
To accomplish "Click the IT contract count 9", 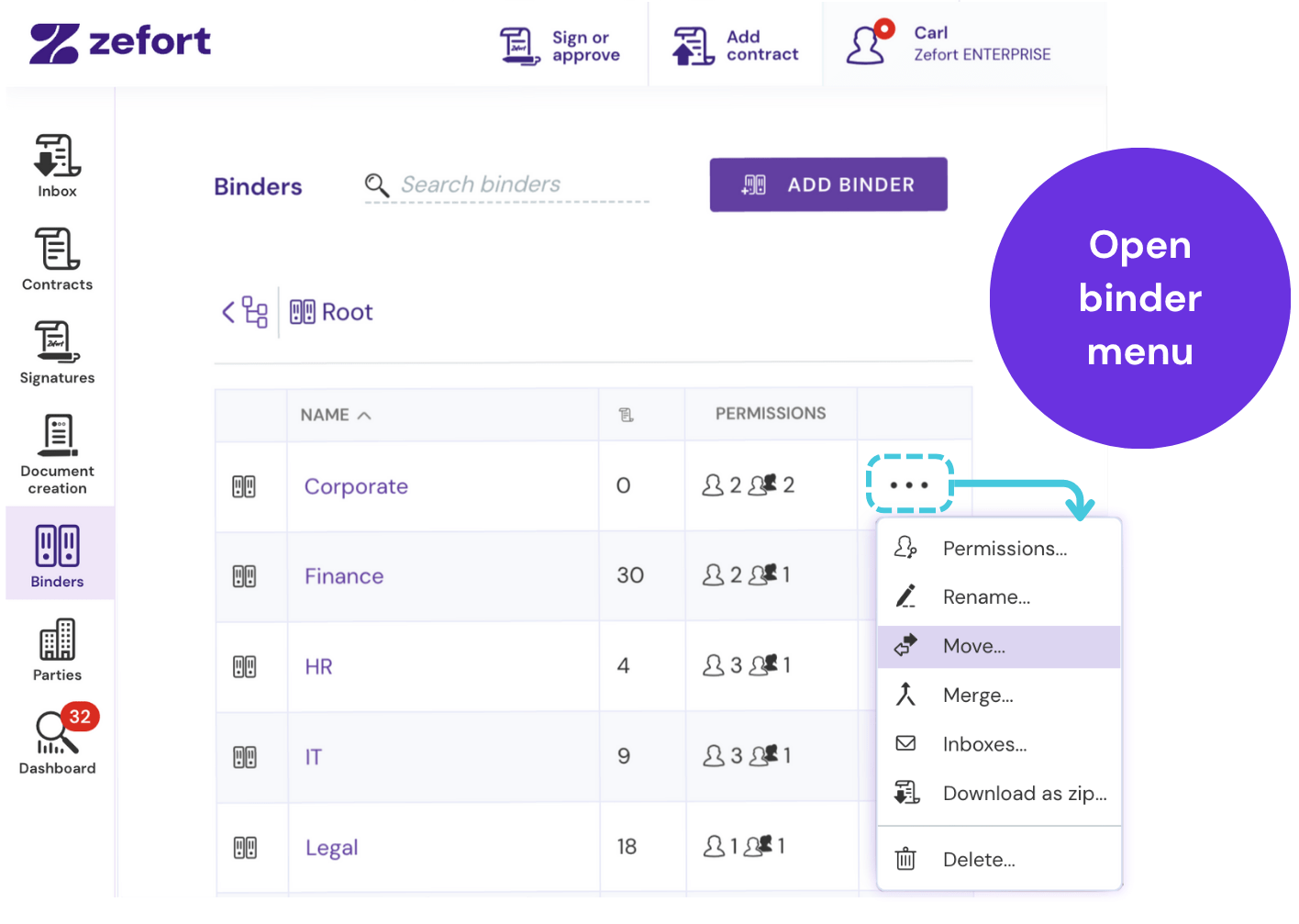I will pyautogui.click(x=624, y=756).
